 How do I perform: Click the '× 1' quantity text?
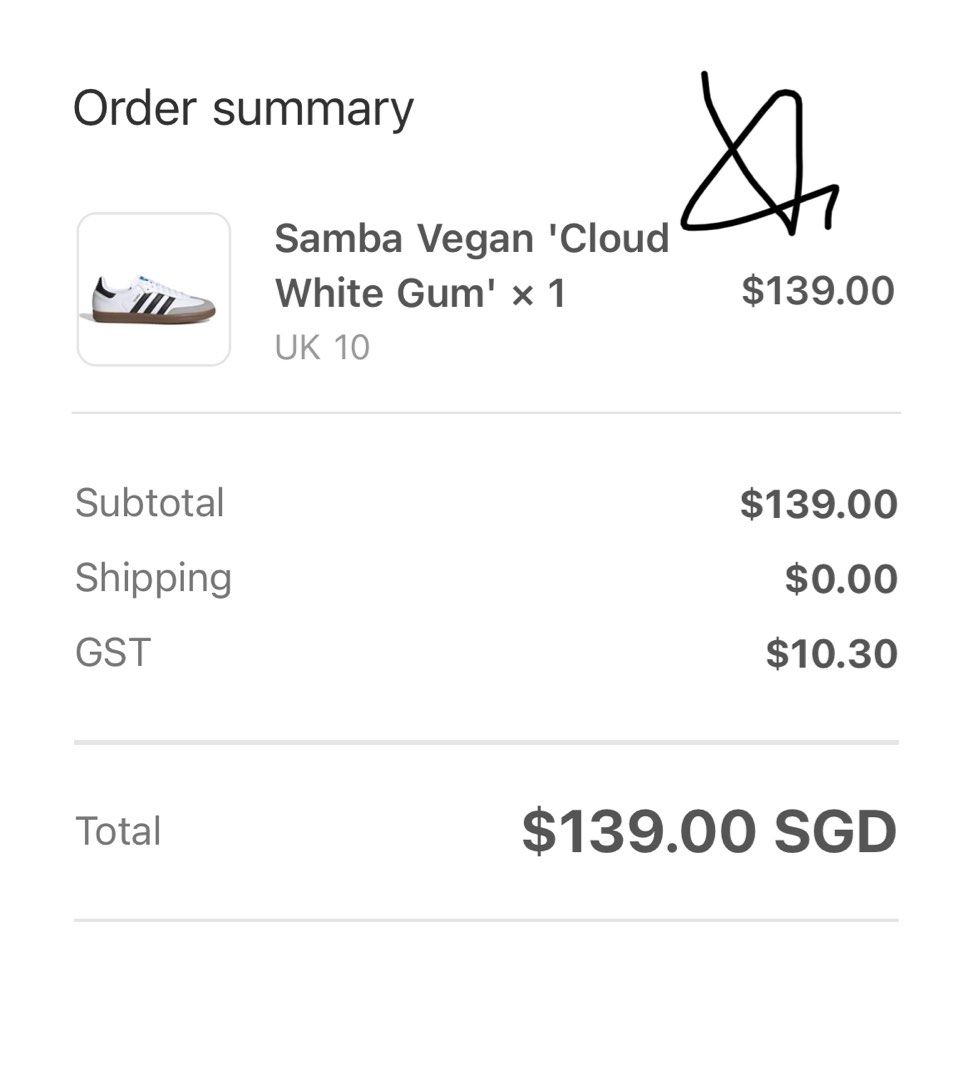[x=538, y=293]
